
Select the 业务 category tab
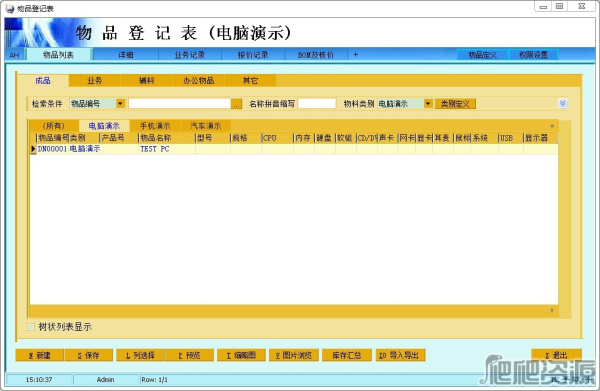coord(95,80)
